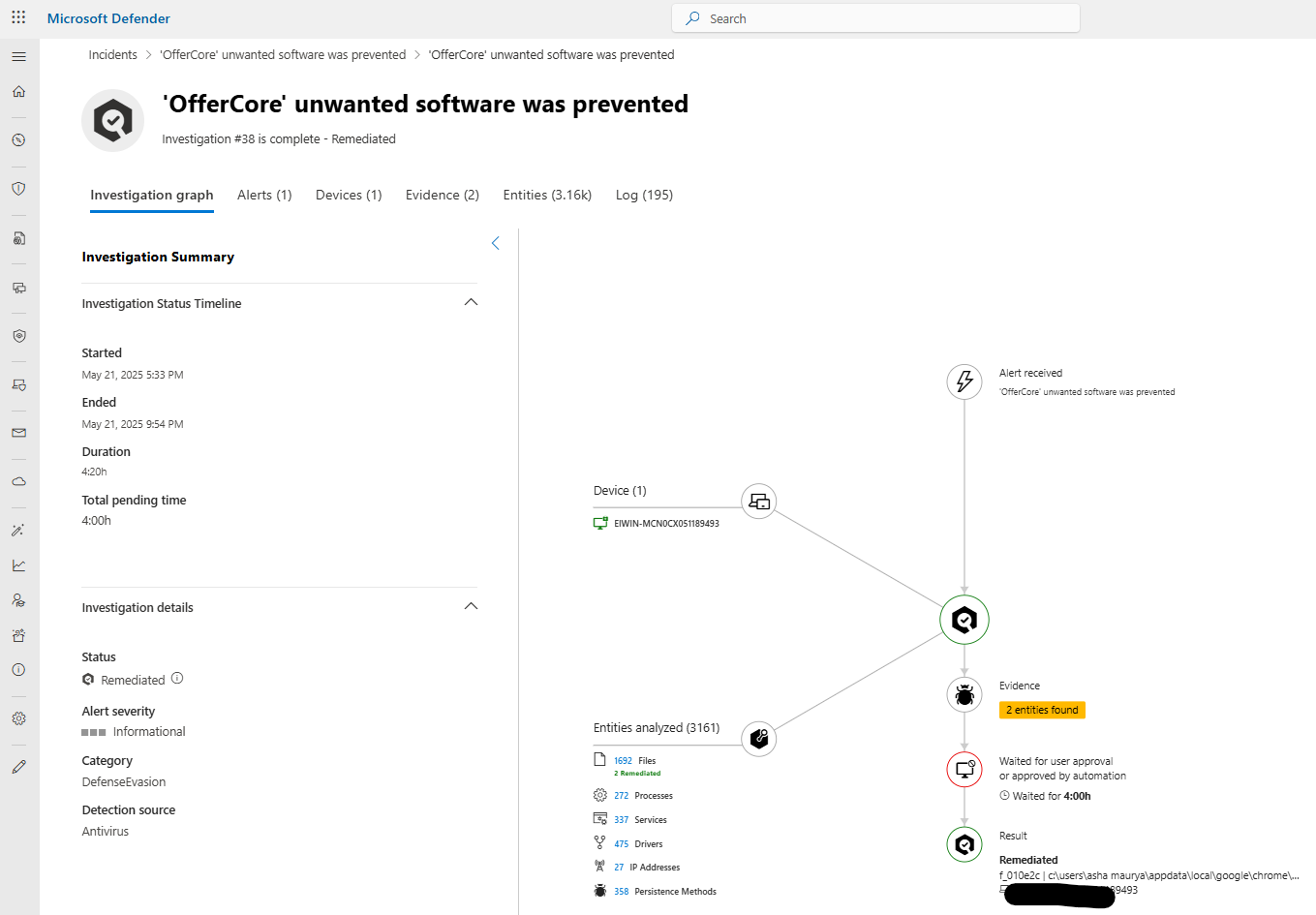
Task: Open the envelope sidebar icon
Action: (x=18, y=433)
